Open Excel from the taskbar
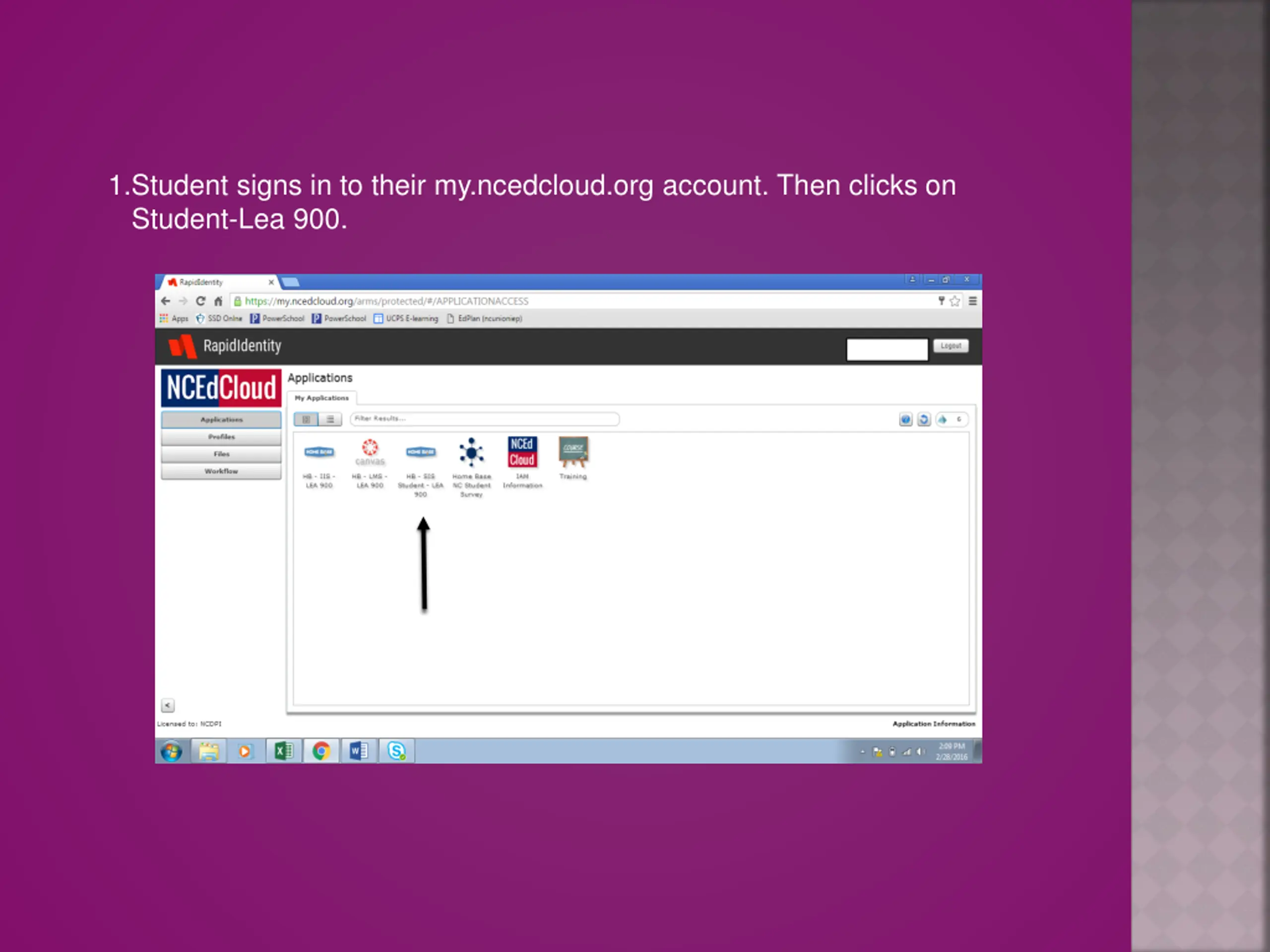Image resolution: width=1270 pixels, height=952 pixels. tap(284, 751)
